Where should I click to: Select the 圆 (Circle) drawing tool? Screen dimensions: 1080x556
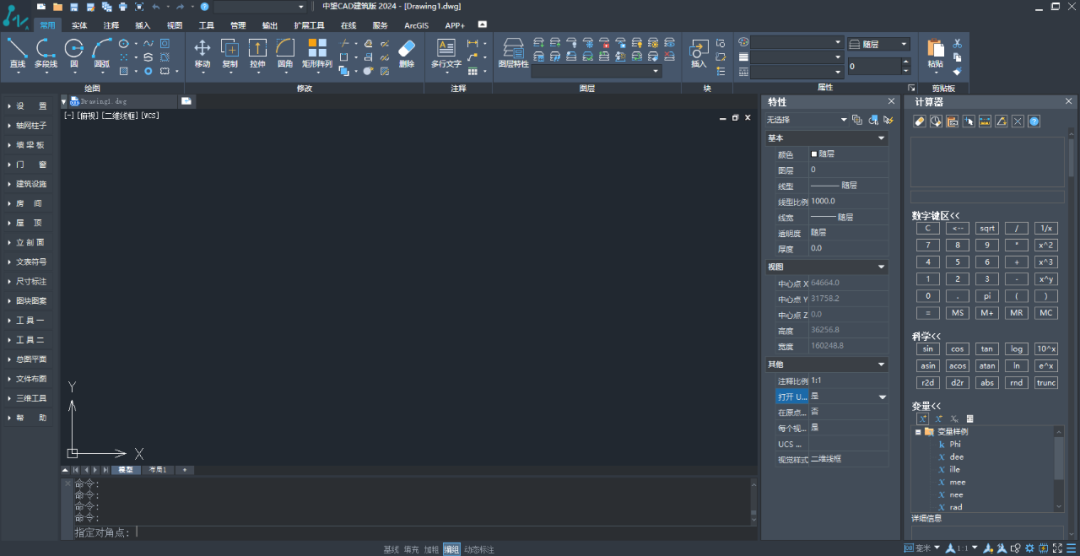pyautogui.click(x=74, y=51)
